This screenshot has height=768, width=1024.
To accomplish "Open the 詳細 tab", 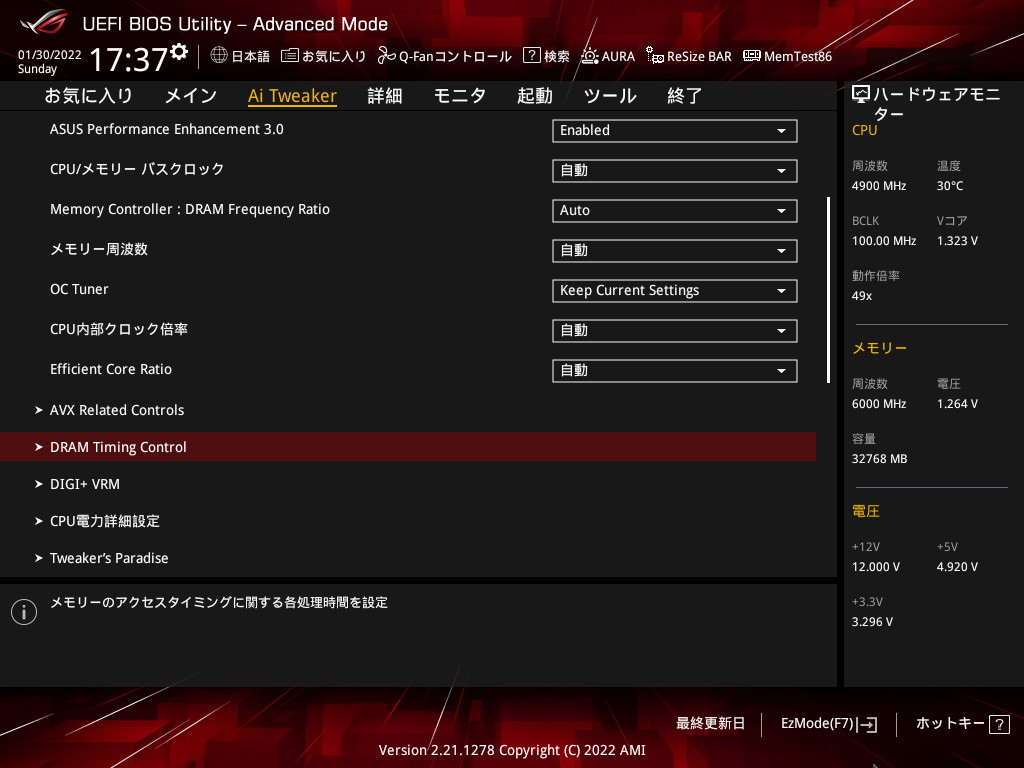I will click(385, 96).
